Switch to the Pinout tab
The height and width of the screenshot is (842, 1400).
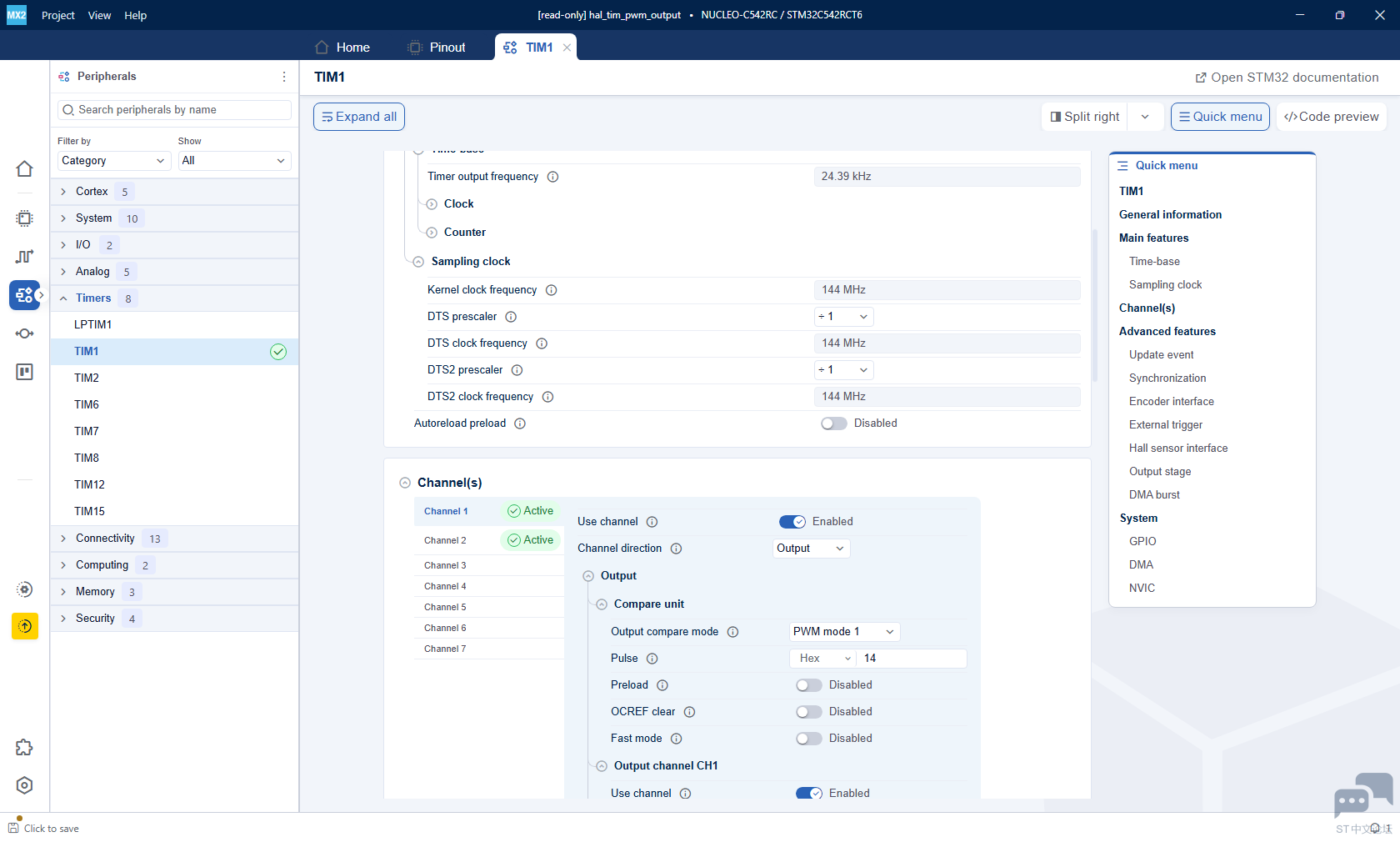pyautogui.click(x=437, y=48)
